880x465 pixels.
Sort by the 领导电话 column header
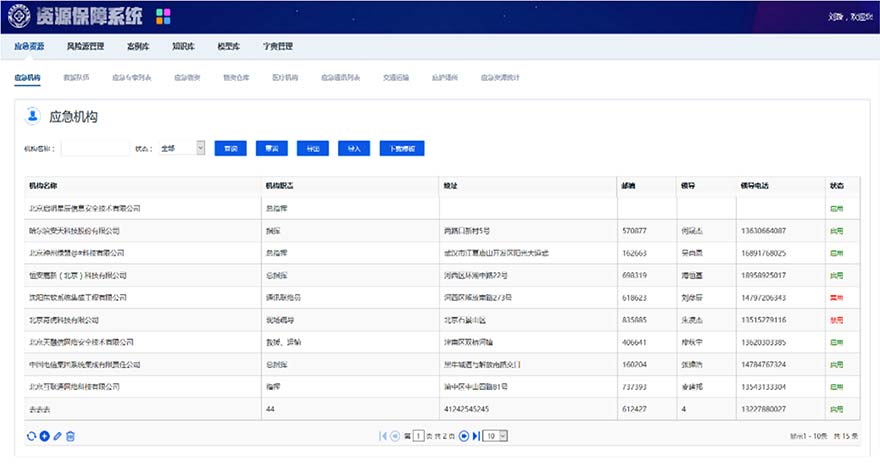(781, 186)
